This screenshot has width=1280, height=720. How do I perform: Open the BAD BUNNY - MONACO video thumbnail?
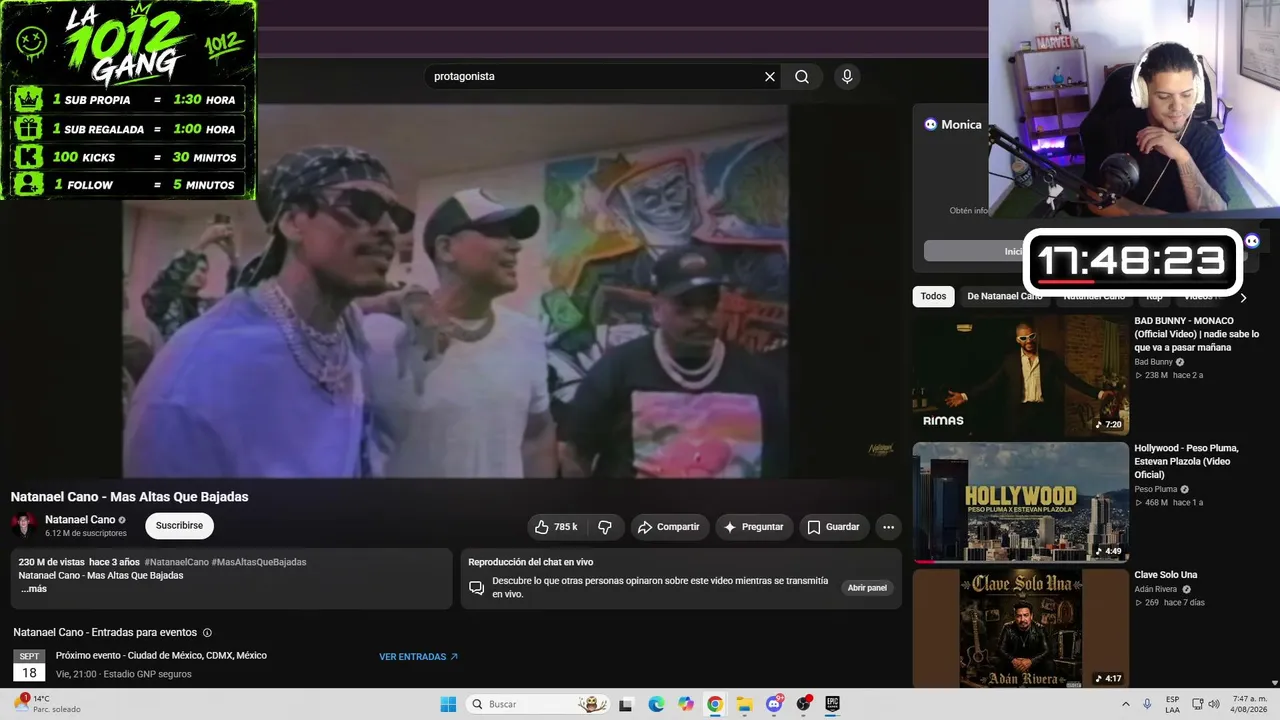pos(1020,376)
